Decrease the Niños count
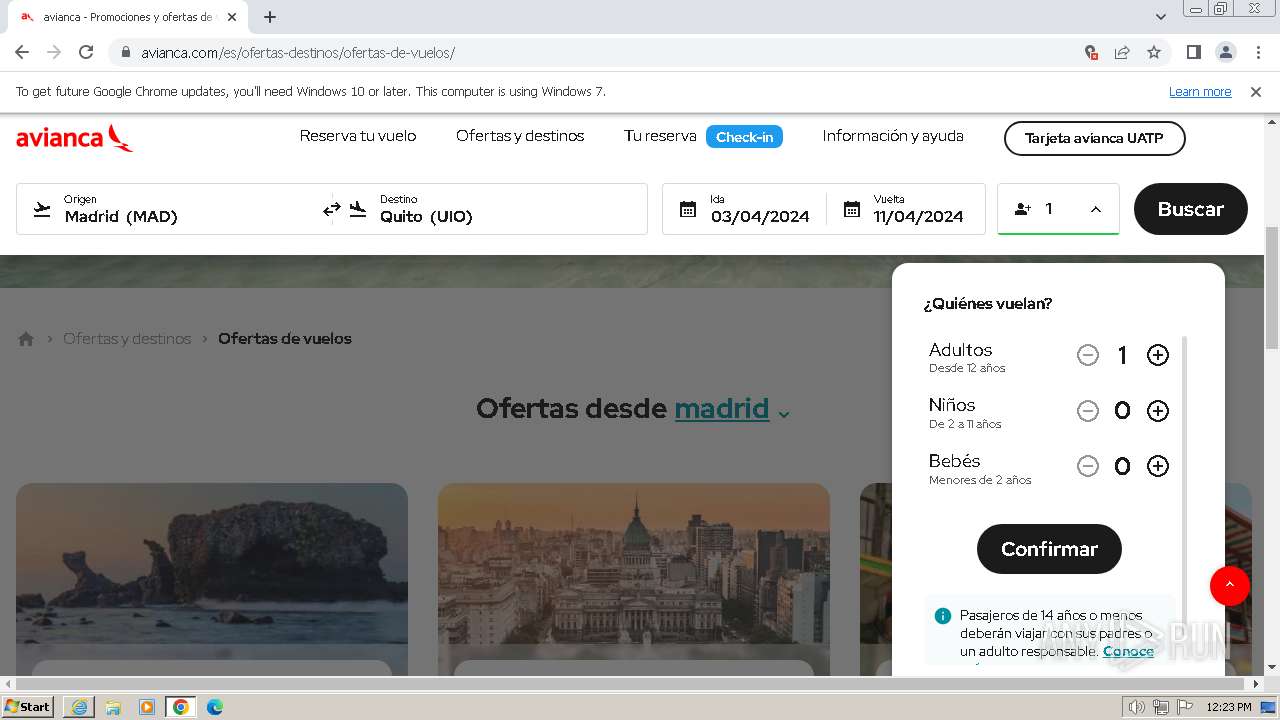1280x720 pixels. [x=1088, y=411]
